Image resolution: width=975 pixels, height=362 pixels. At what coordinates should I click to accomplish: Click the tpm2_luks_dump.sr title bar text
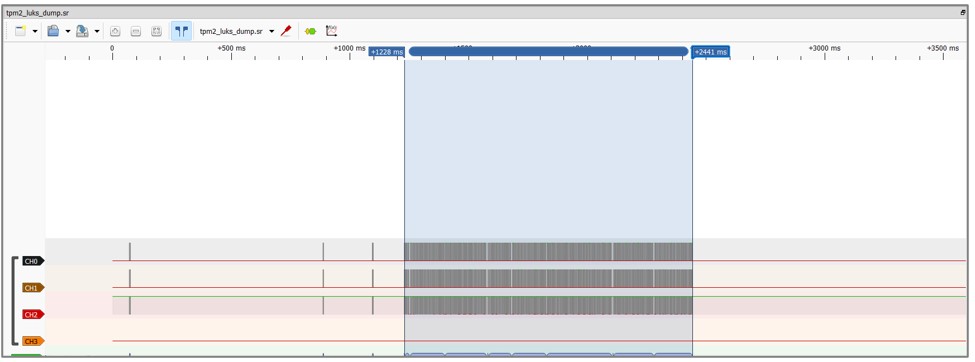[37, 12]
